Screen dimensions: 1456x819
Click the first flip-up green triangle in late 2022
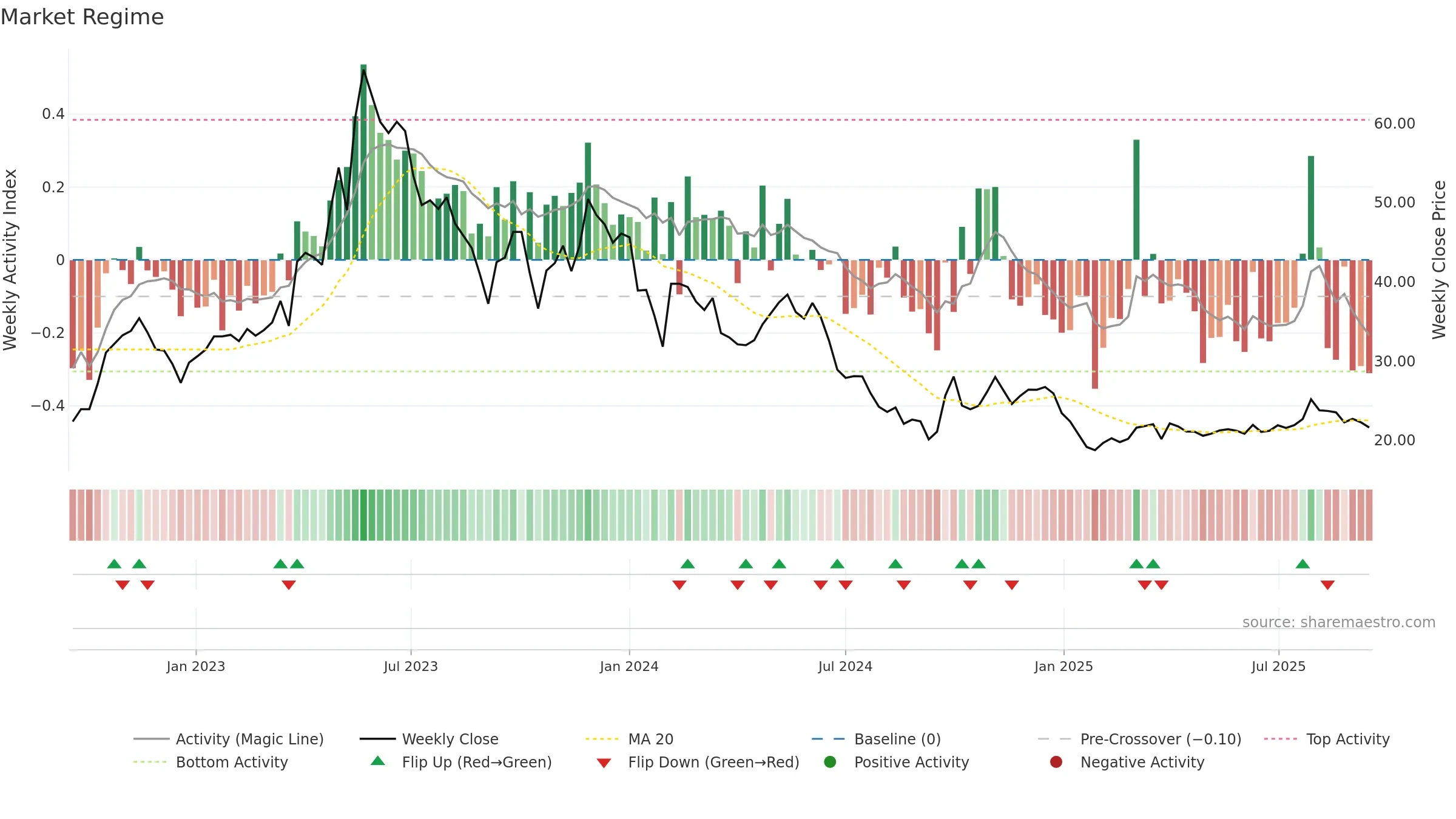114,564
